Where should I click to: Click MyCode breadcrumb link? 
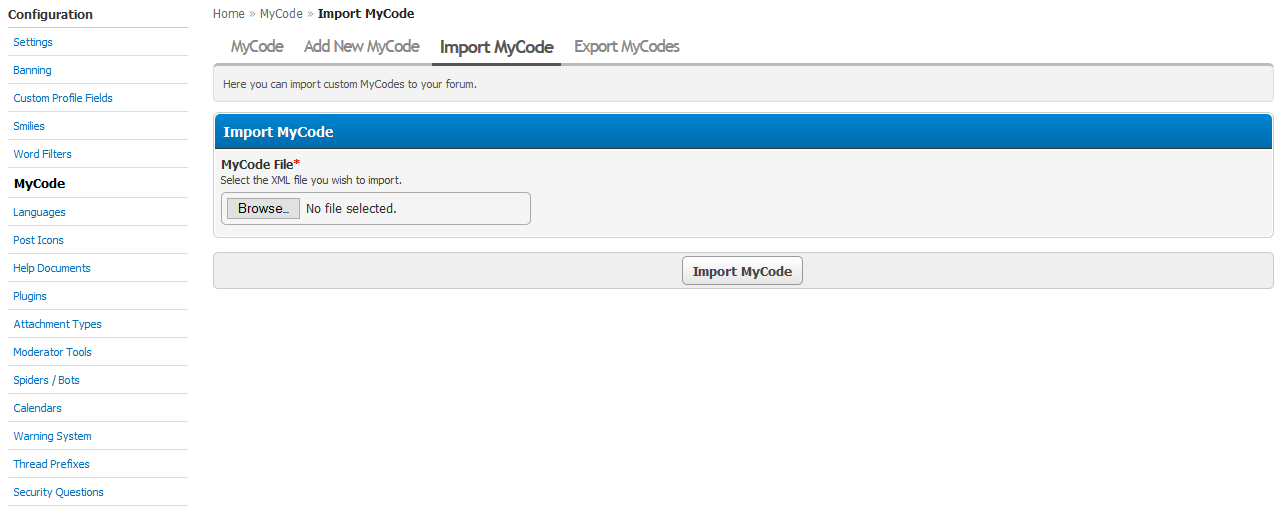[x=281, y=14]
